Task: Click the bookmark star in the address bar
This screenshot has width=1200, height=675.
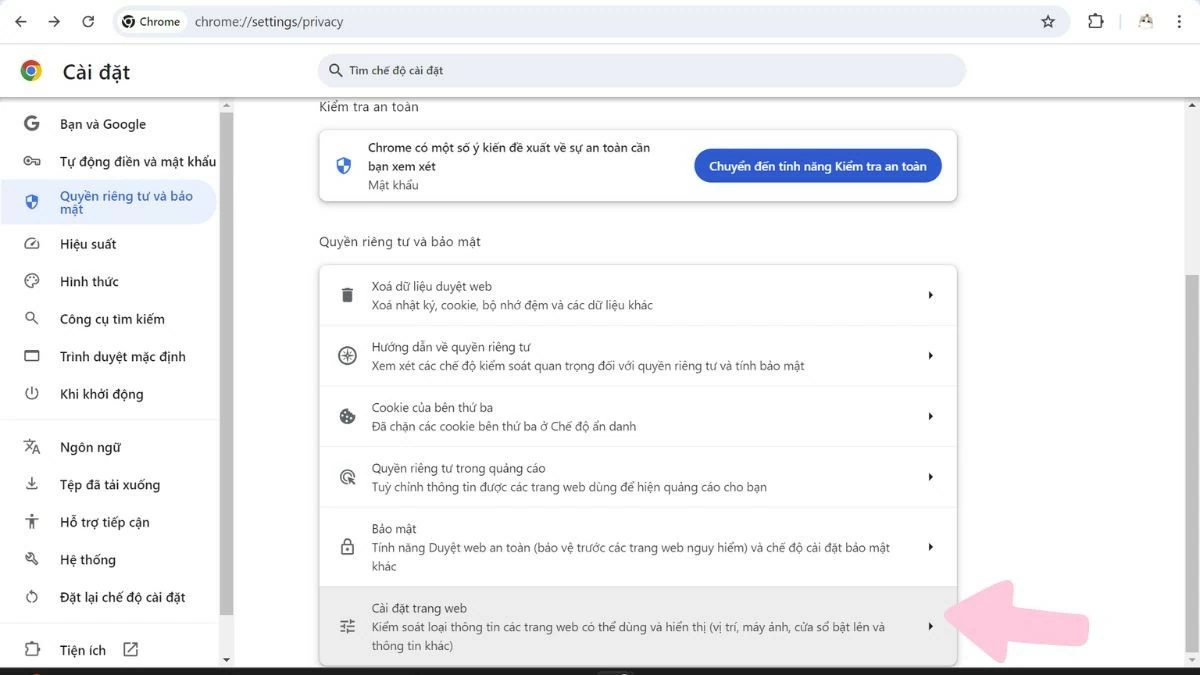Action: [1047, 20]
